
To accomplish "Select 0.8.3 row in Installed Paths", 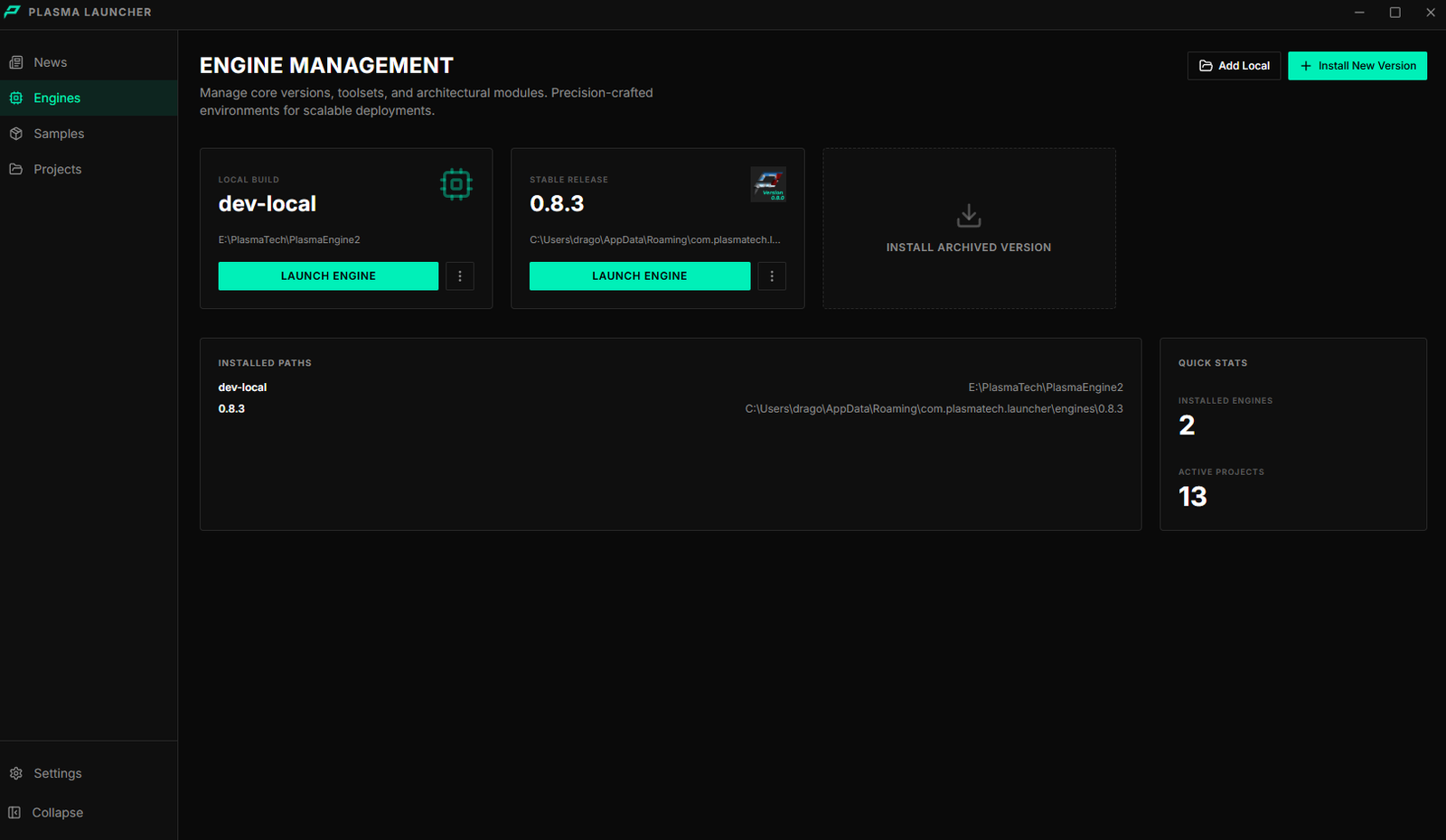I will tap(671, 409).
